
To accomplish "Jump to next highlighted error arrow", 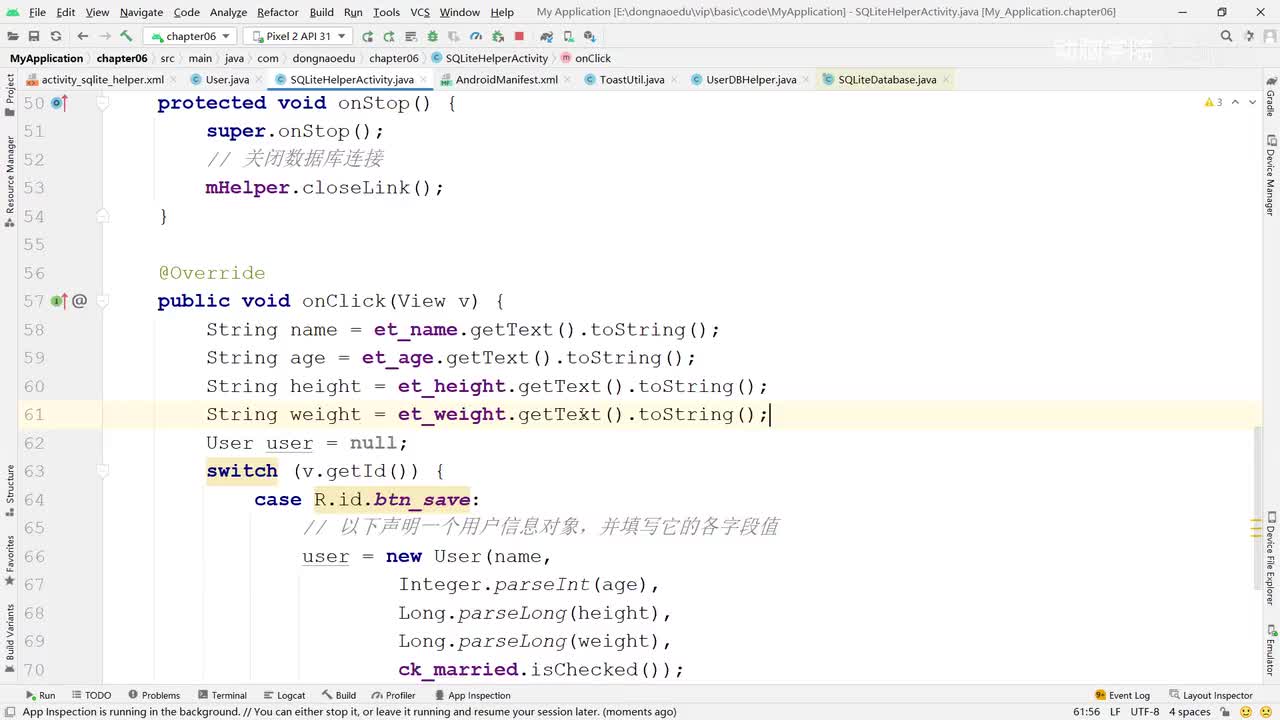I will [x=1251, y=102].
